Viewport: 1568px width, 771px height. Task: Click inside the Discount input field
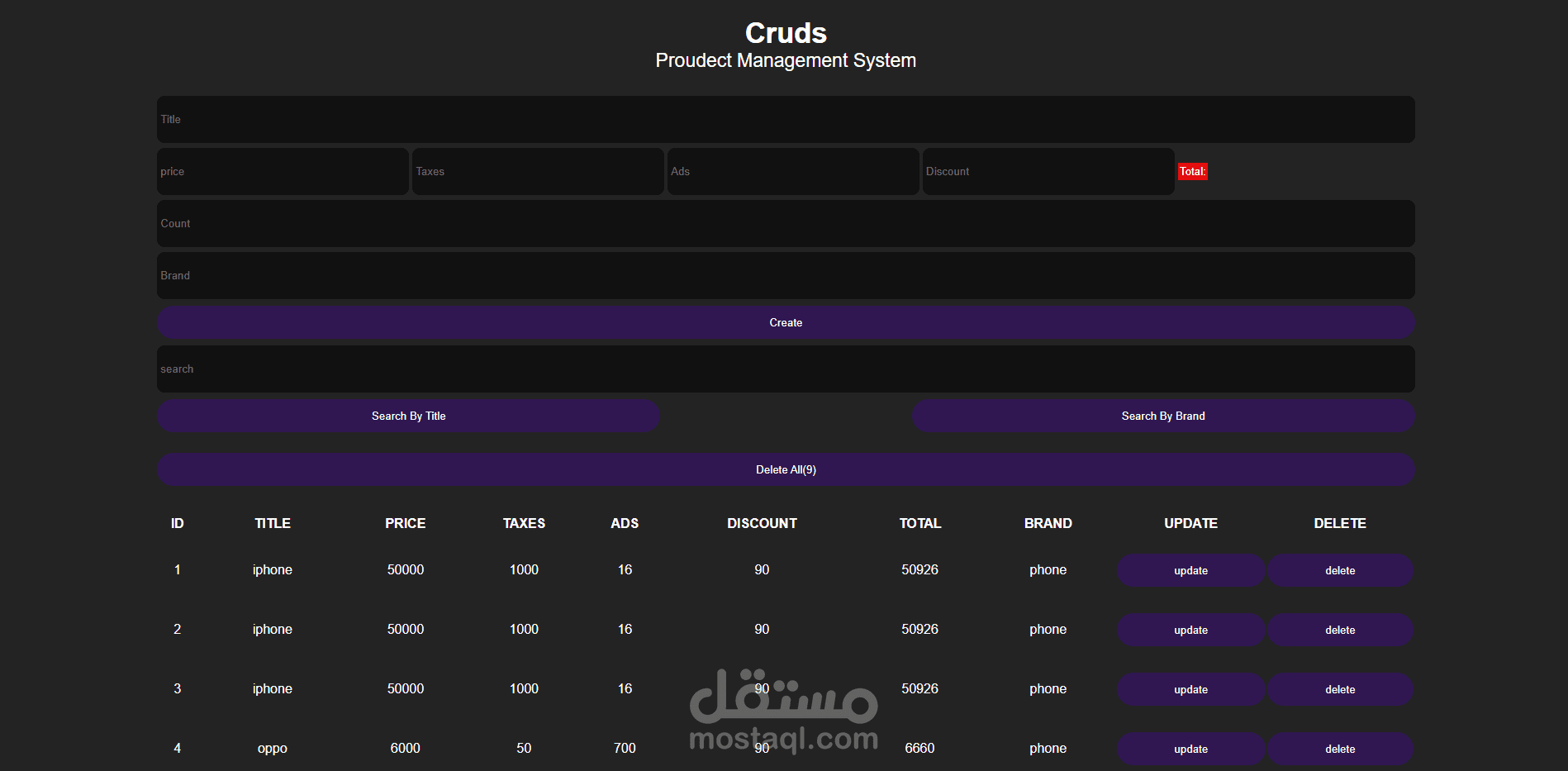pyautogui.click(x=1048, y=171)
